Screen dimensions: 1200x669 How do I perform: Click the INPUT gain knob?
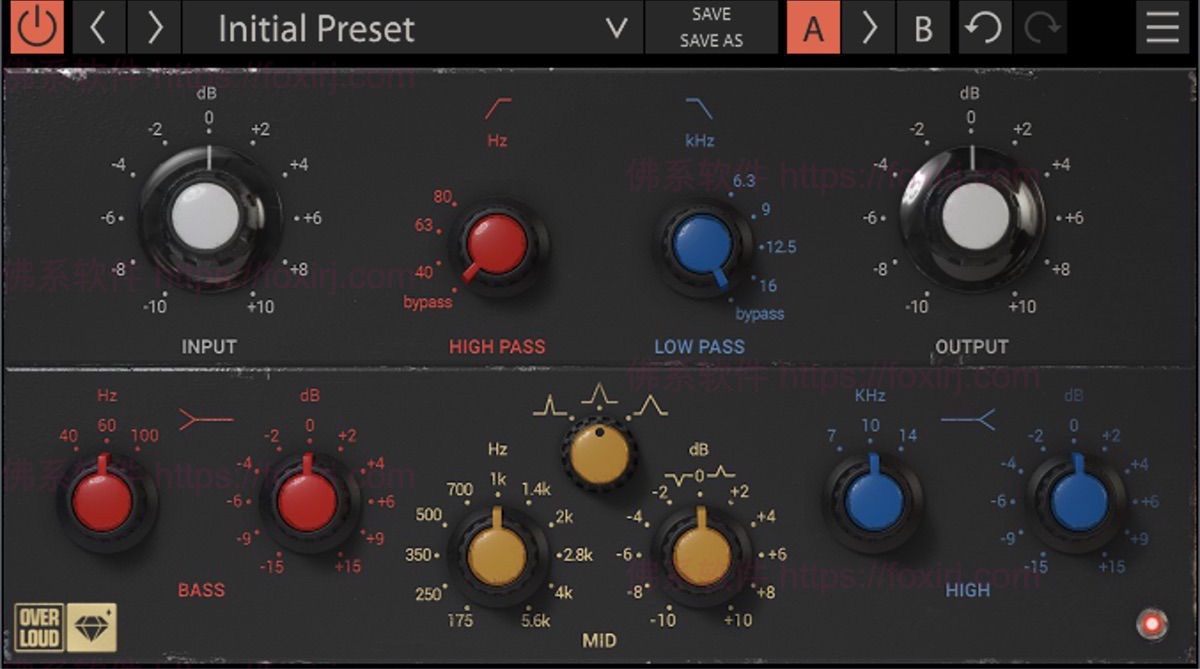205,218
